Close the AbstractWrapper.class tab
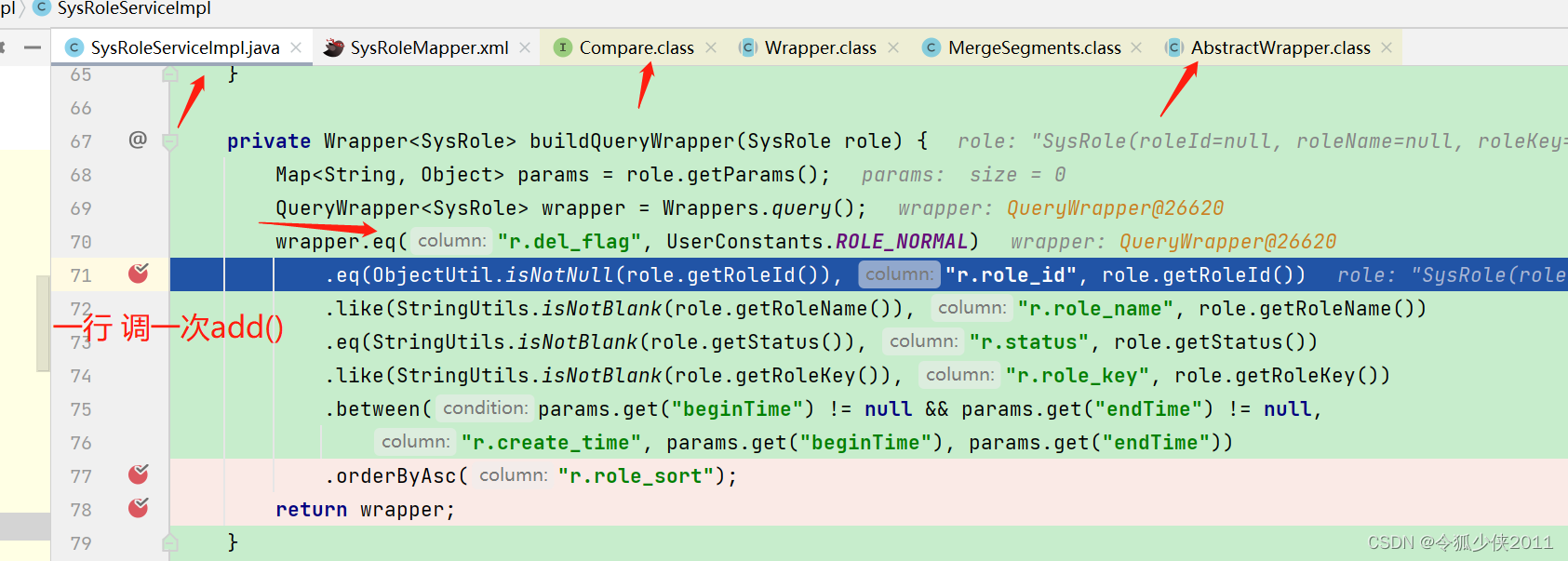Image resolution: width=1568 pixels, height=561 pixels. pyautogui.click(x=1387, y=47)
